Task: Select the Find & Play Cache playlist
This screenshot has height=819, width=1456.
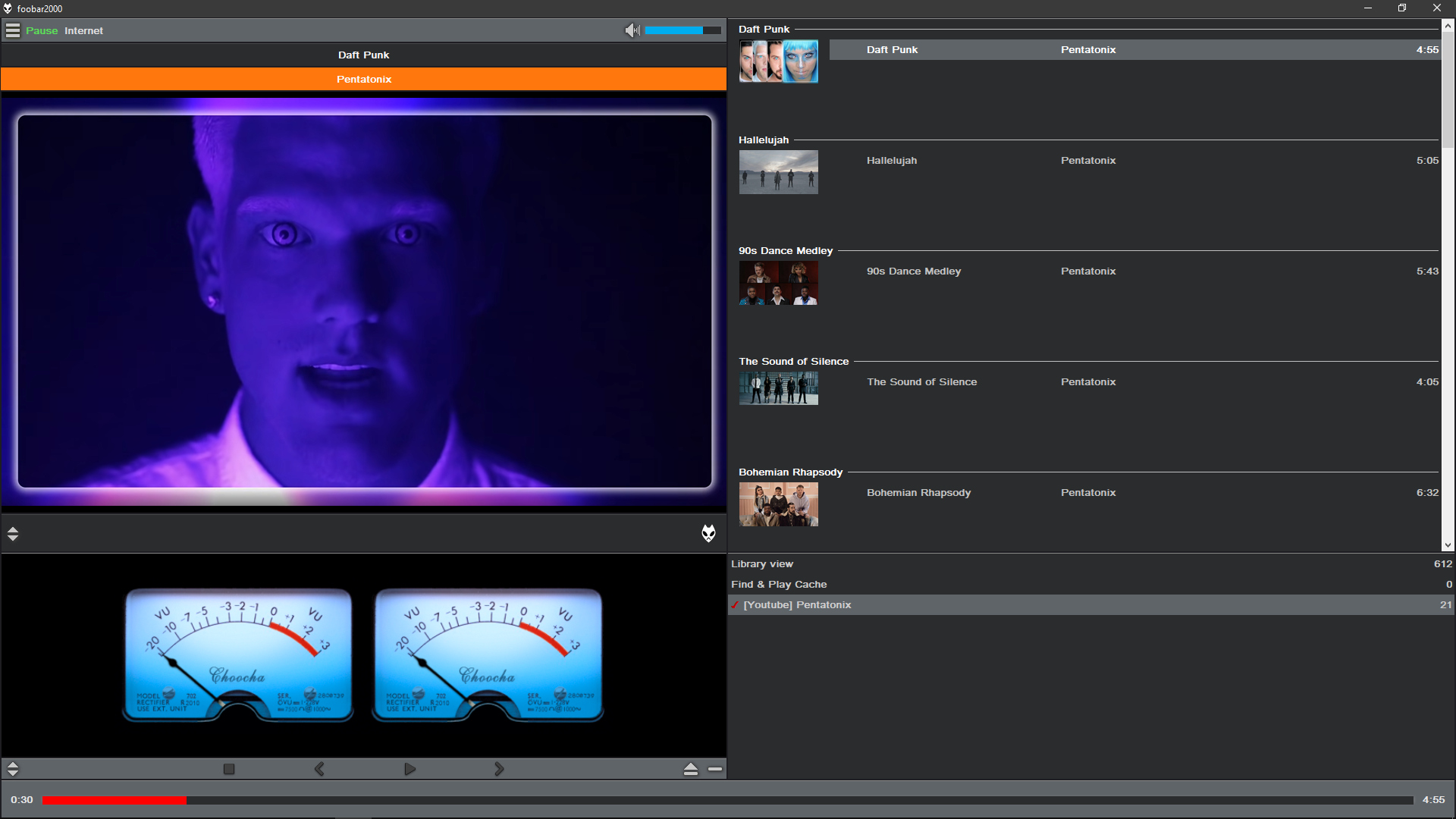Action: point(779,584)
